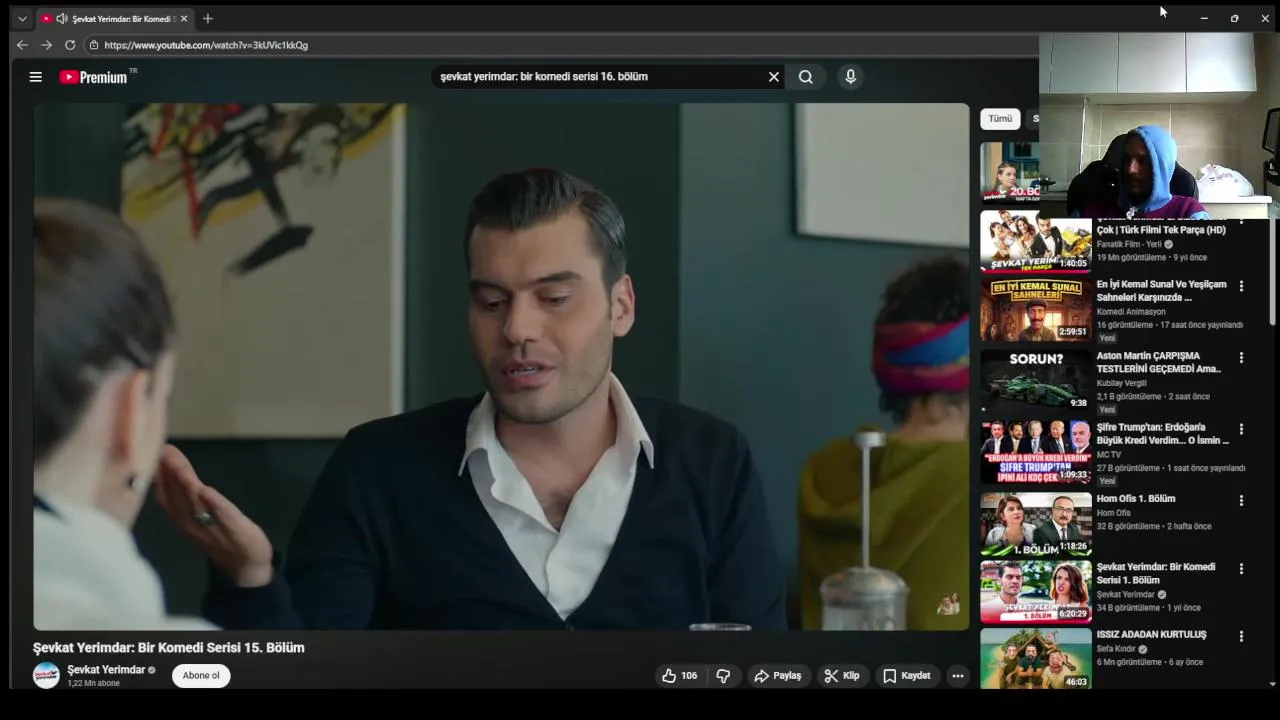Visit Fanatik Film - Yerli channel
This screenshot has width=1280, height=720.
(x=1129, y=244)
